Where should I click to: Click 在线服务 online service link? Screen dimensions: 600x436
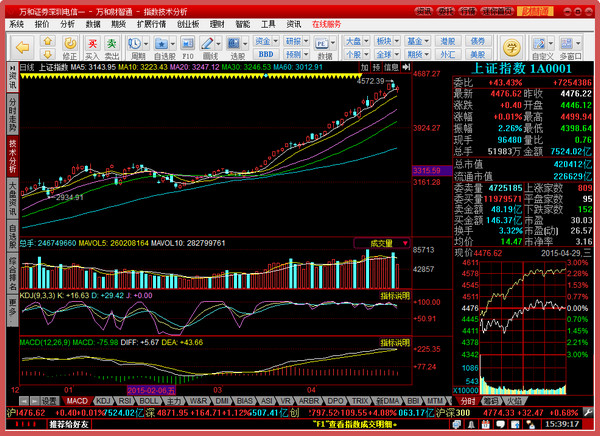(326, 22)
